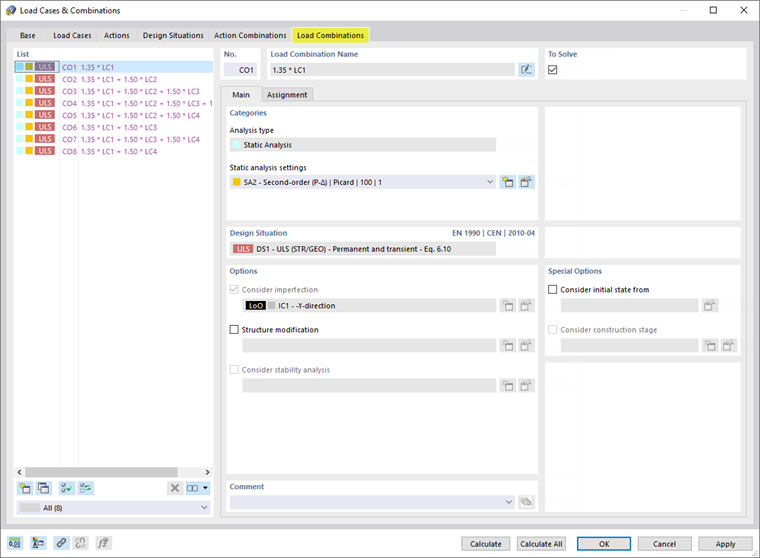Open the units and decimal places icon
Image resolution: width=760 pixels, height=558 pixels.
pyautogui.click(x=15, y=543)
